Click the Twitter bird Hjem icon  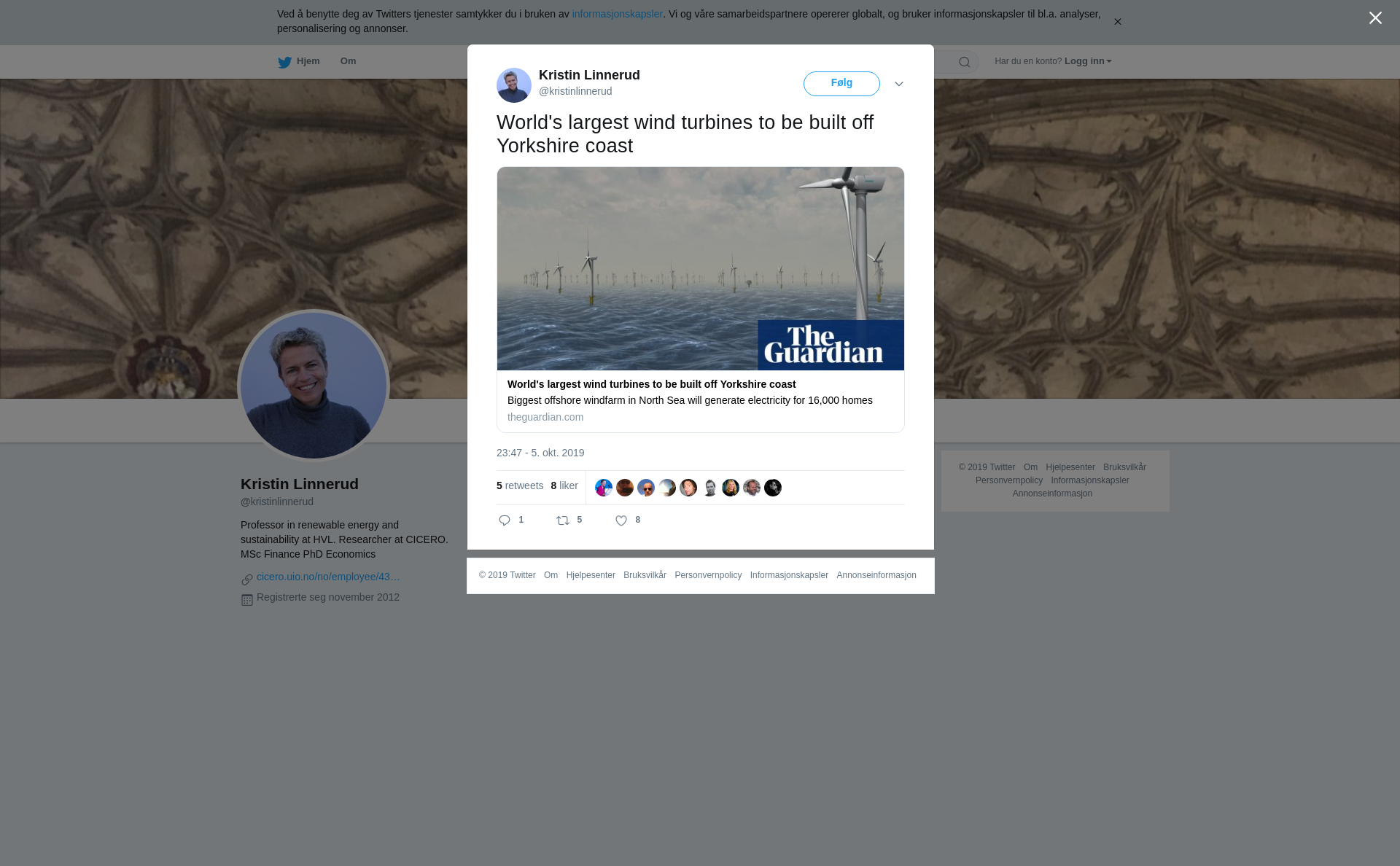pyautogui.click(x=284, y=62)
